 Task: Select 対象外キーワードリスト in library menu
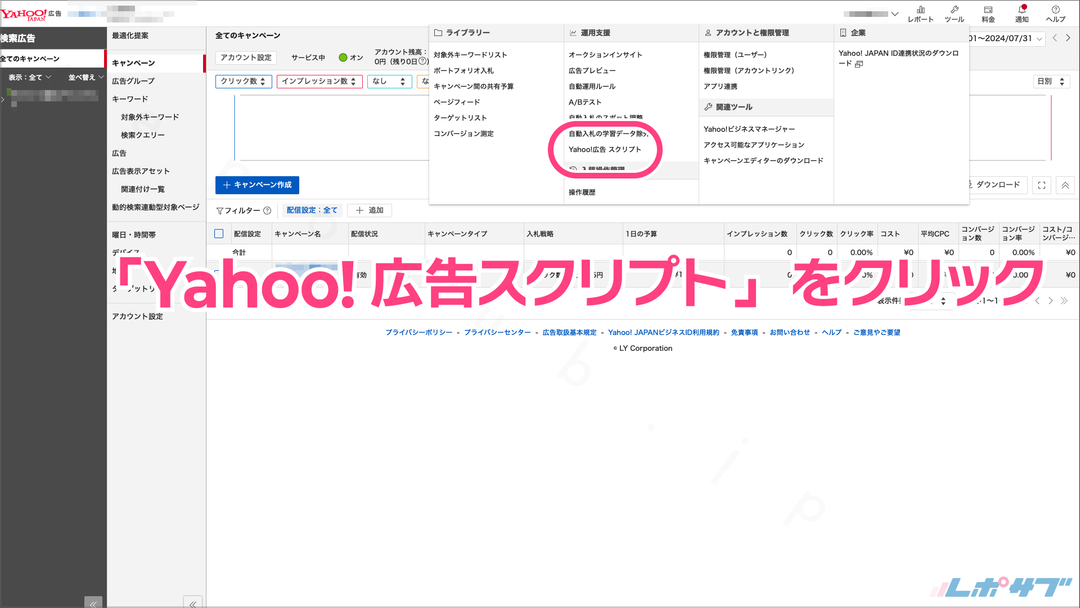pos(470,55)
